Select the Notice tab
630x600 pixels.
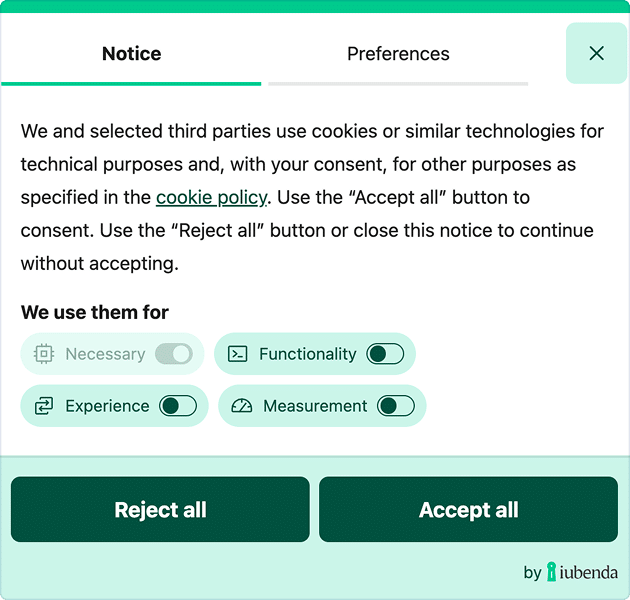[131, 54]
